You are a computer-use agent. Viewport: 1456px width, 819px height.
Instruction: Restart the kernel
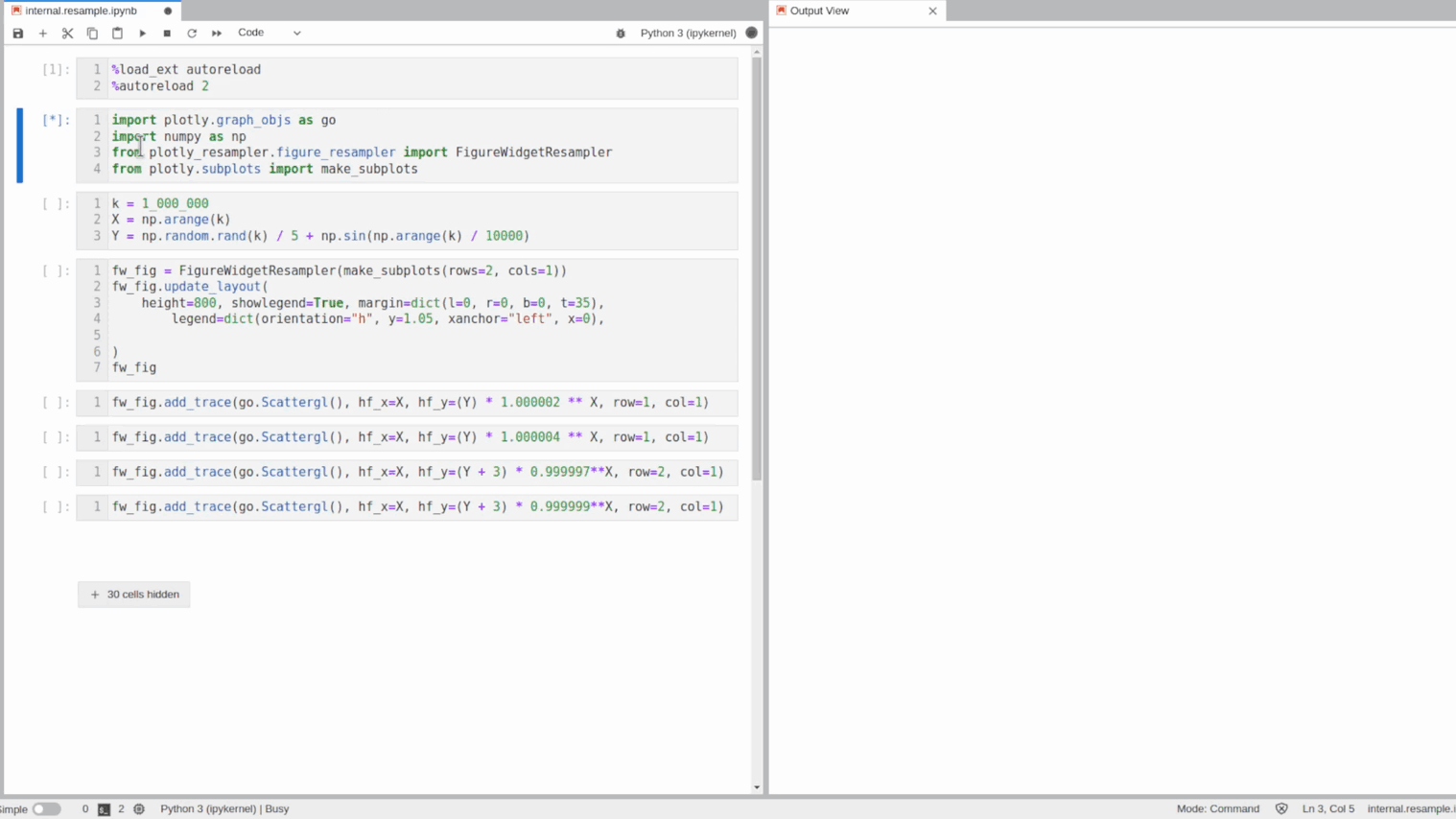(x=192, y=33)
